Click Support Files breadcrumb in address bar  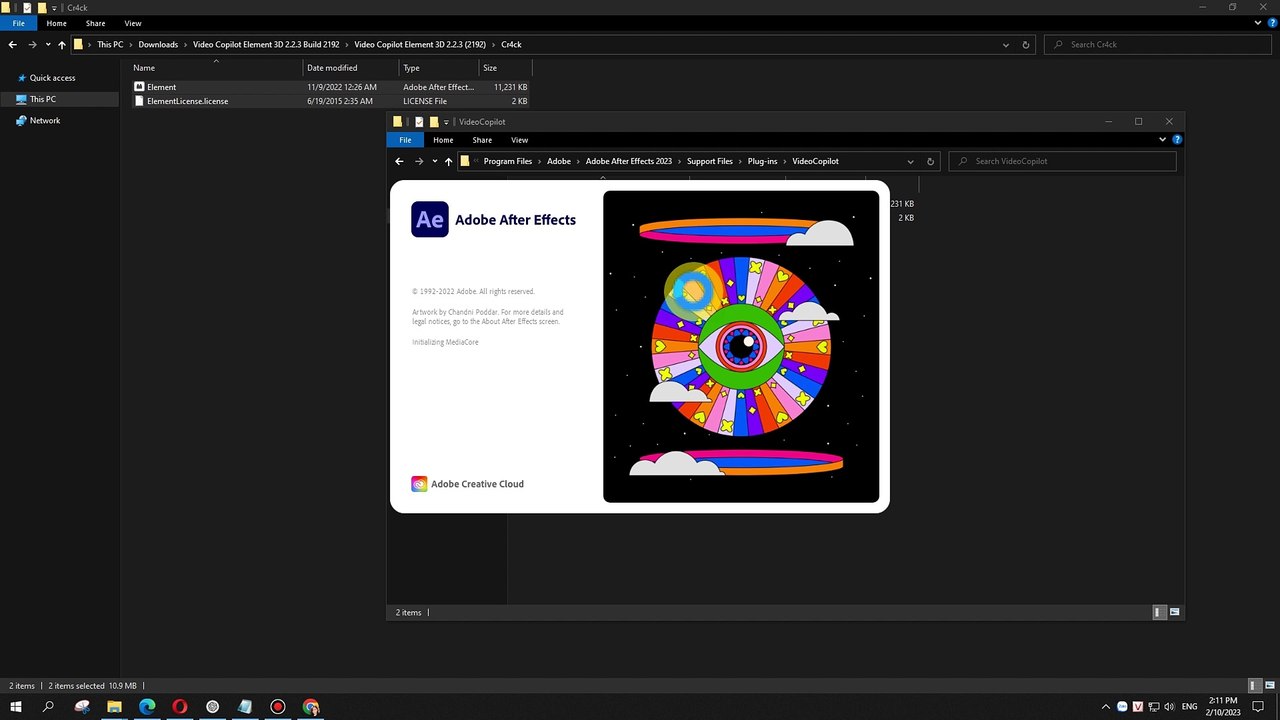710,161
